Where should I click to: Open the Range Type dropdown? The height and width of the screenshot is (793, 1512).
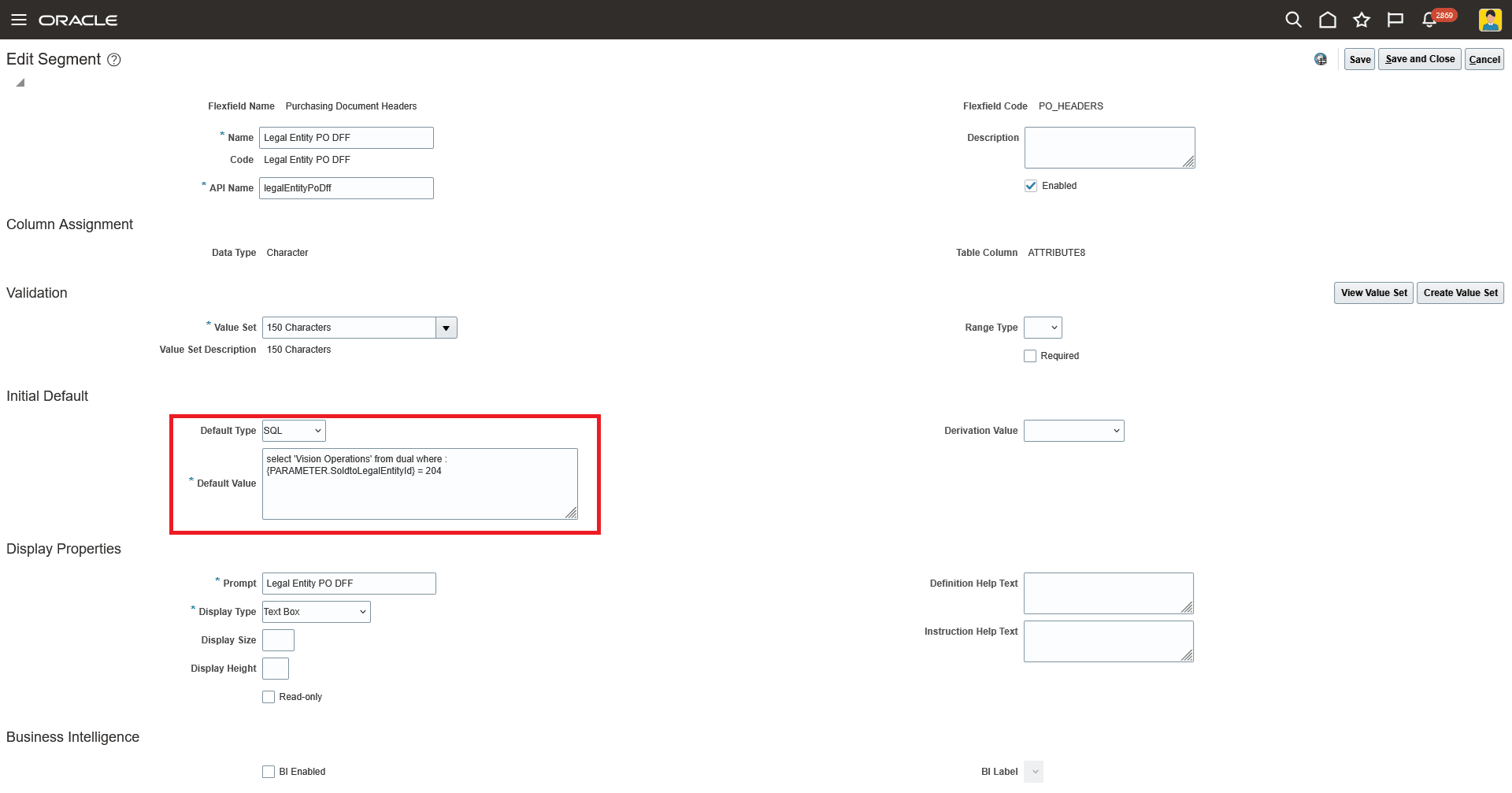1043,328
